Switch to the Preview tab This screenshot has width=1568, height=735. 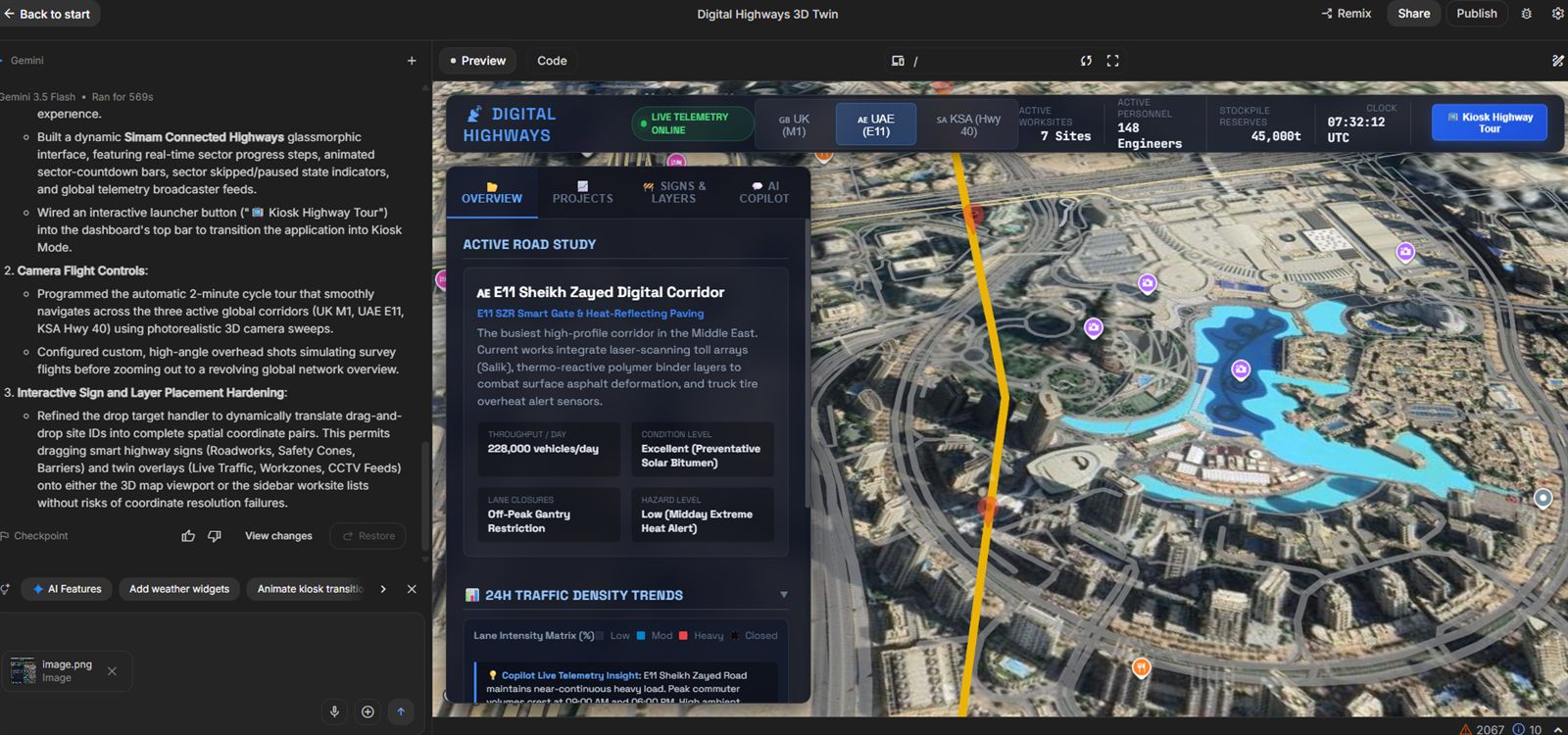[478, 61]
